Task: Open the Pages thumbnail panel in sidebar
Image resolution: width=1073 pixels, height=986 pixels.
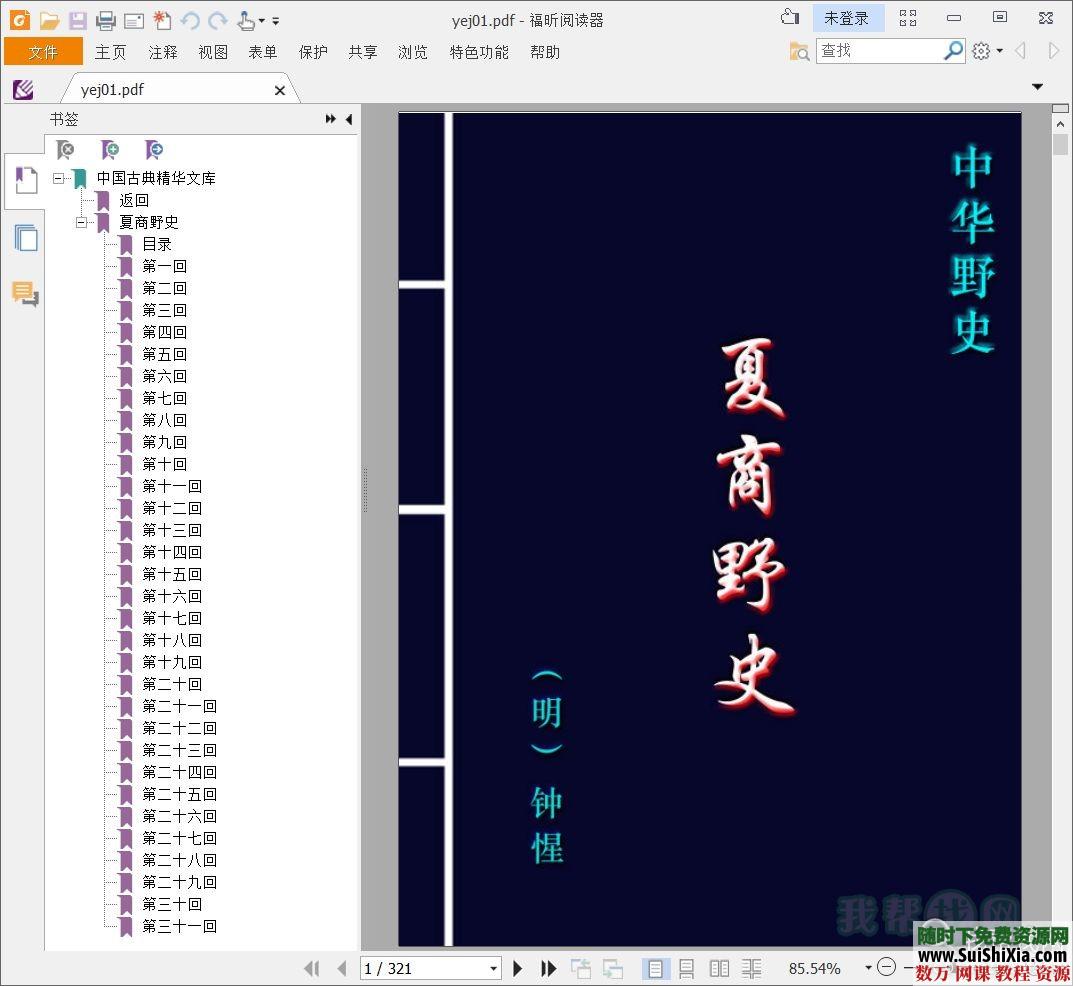Action: [x=25, y=238]
